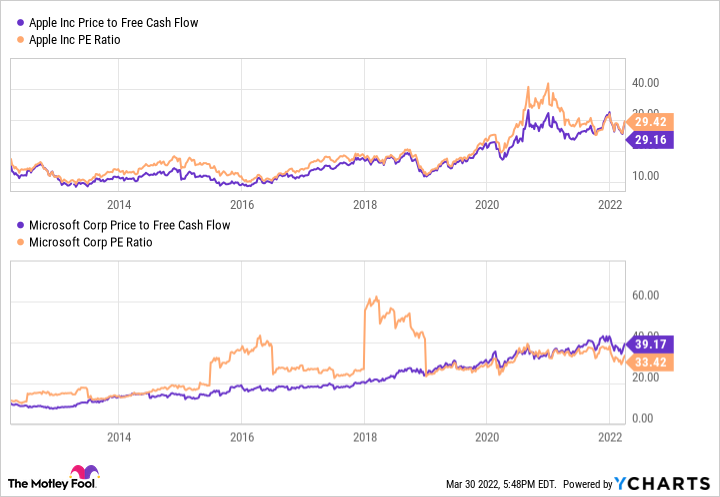Click the 2020 label on the Apple chart axis
Viewport: 720px width, 497px height.
point(487,204)
